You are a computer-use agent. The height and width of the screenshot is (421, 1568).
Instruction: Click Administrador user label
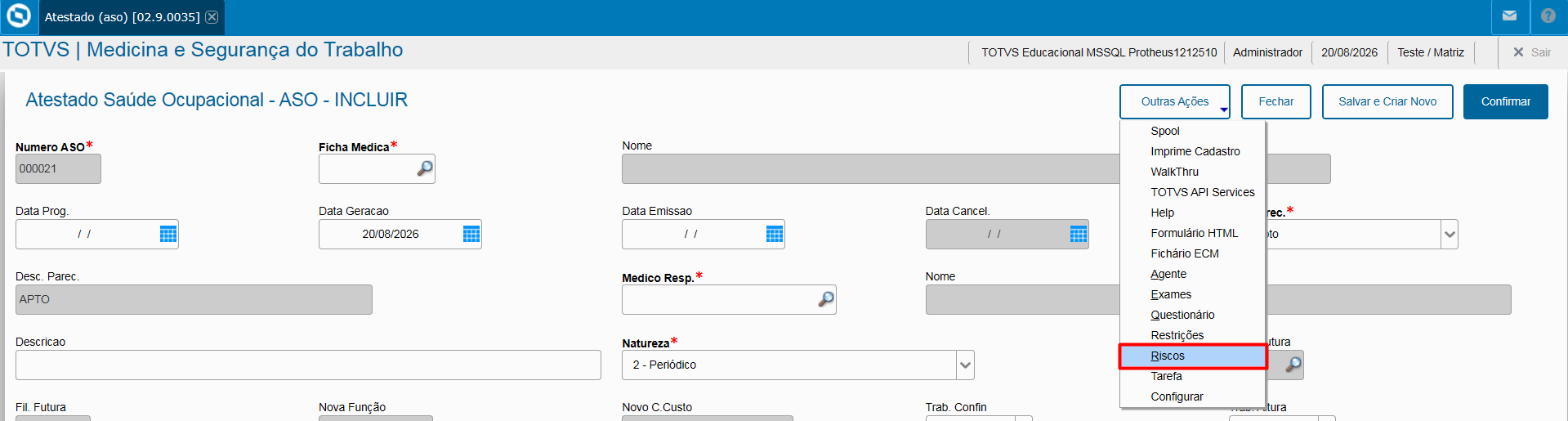click(1267, 52)
